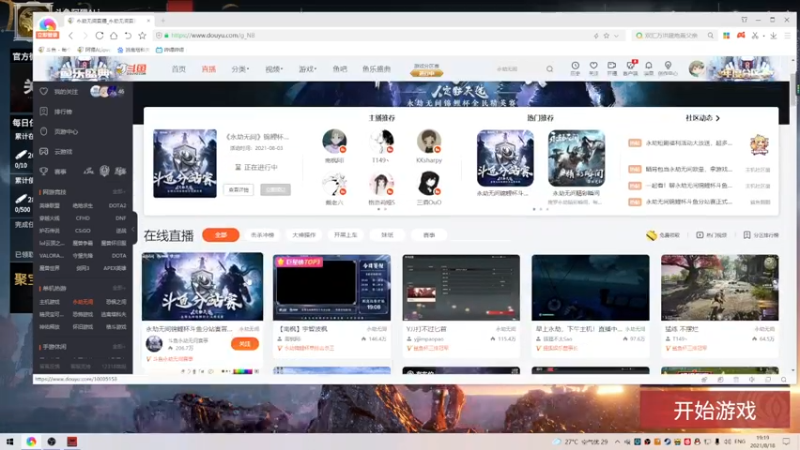This screenshot has height=450, width=800.
Task: Open the 猛练 不摆烂 stream thumbnail
Action: pos(720,288)
